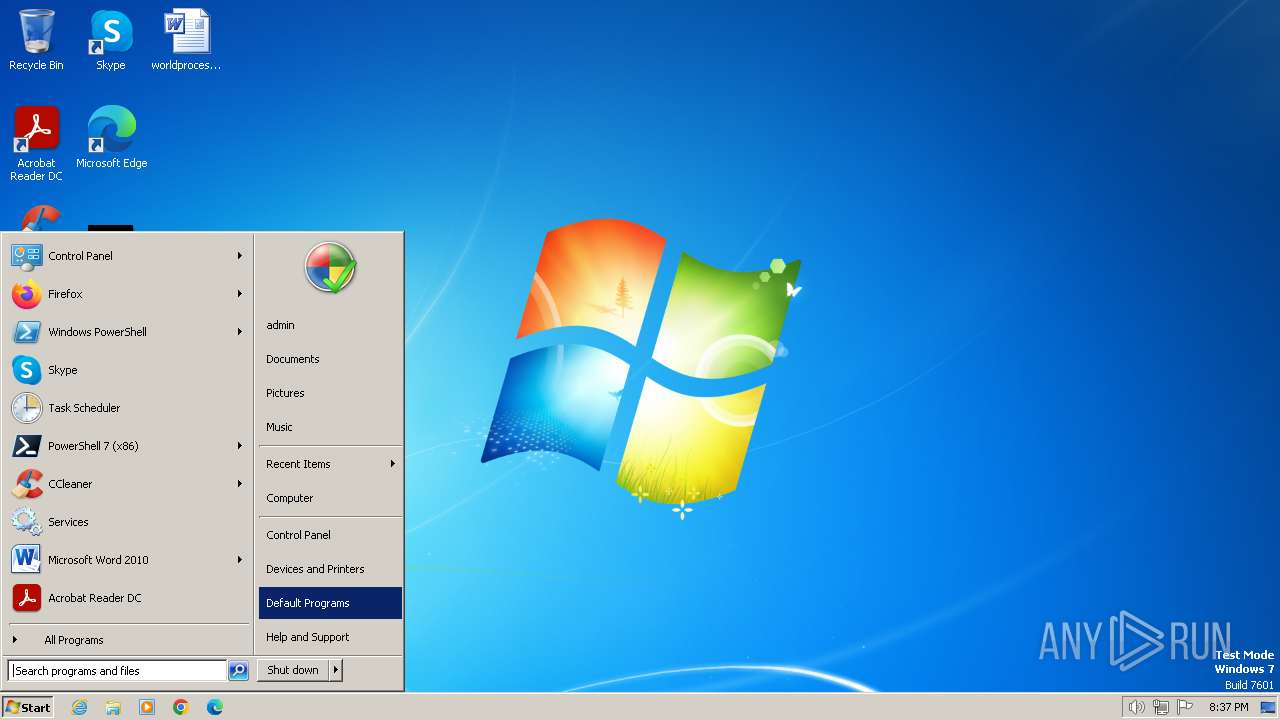Expand the Control Panel submenu arrow
The height and width of the screenshot is (720, 1280).
[x=240, y=256]
